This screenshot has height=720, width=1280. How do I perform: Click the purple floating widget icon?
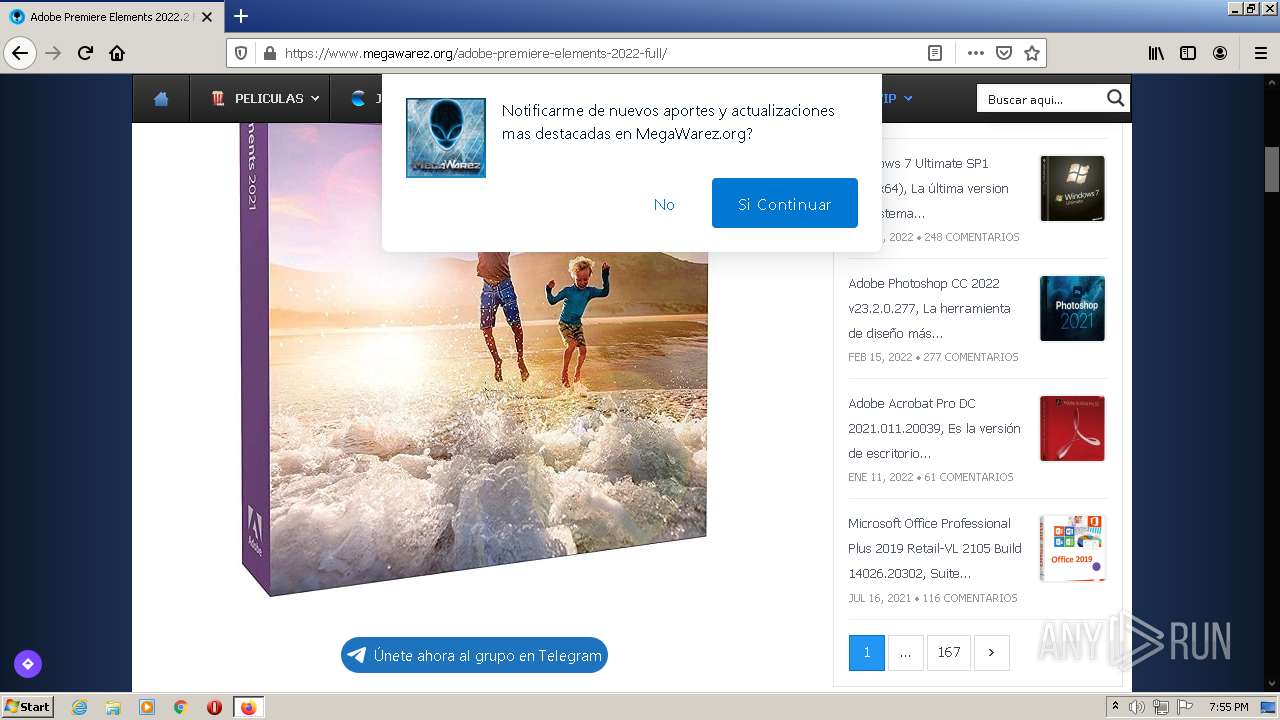(x=28, y=663)
